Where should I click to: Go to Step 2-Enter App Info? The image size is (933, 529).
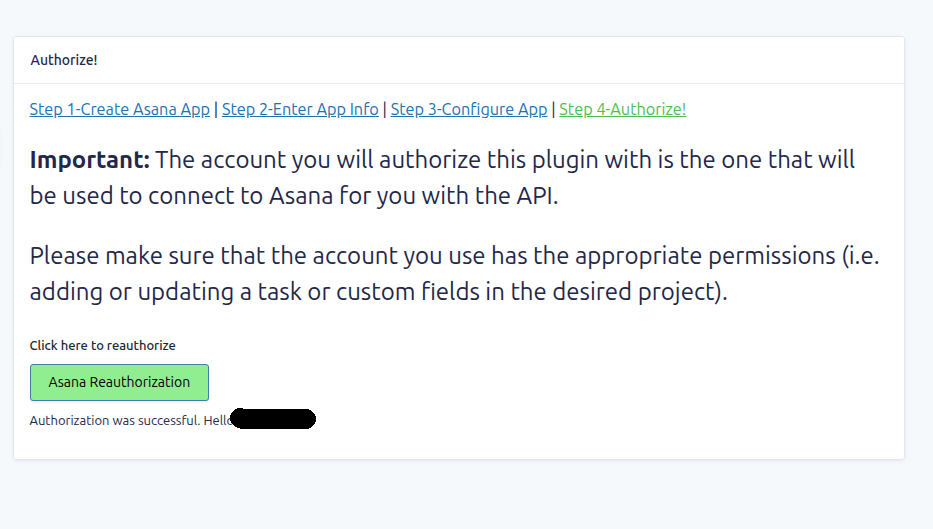300,109
